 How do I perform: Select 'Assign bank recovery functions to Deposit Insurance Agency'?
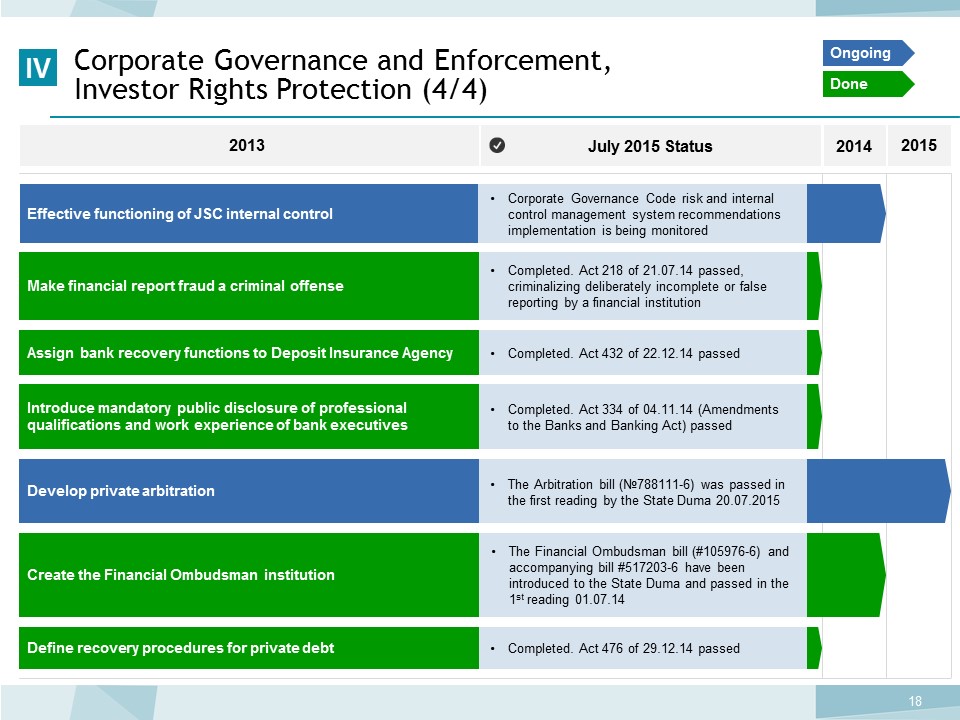tap(249, 353)
